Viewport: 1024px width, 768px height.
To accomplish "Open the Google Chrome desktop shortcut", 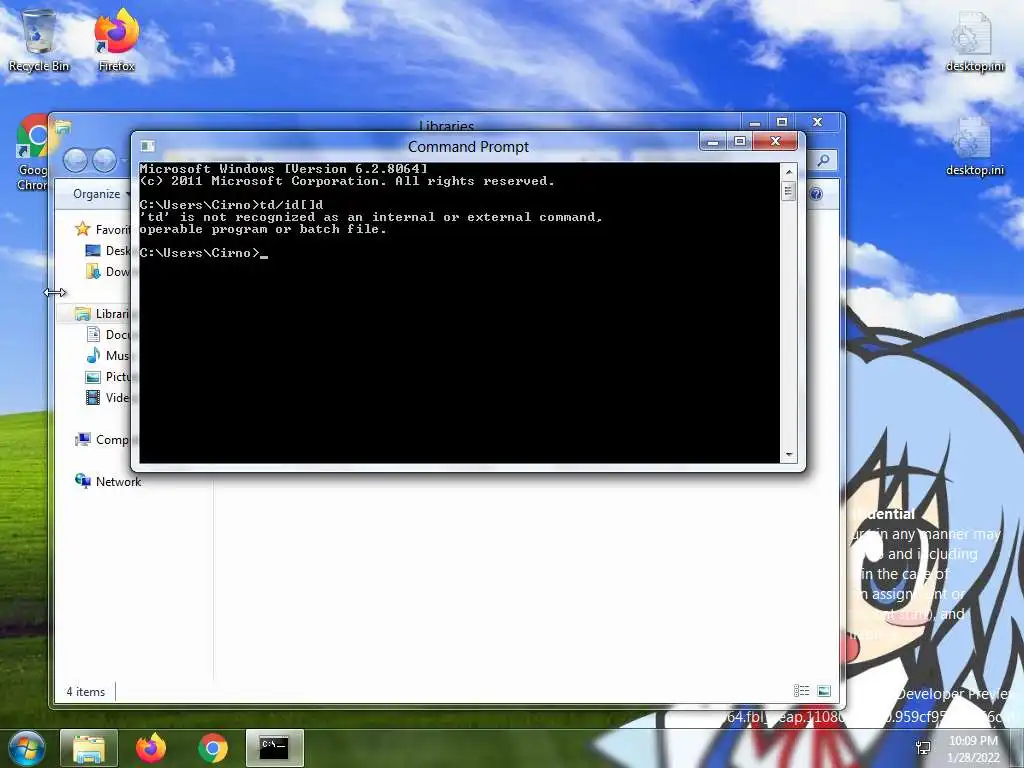I will pos(31,152).
